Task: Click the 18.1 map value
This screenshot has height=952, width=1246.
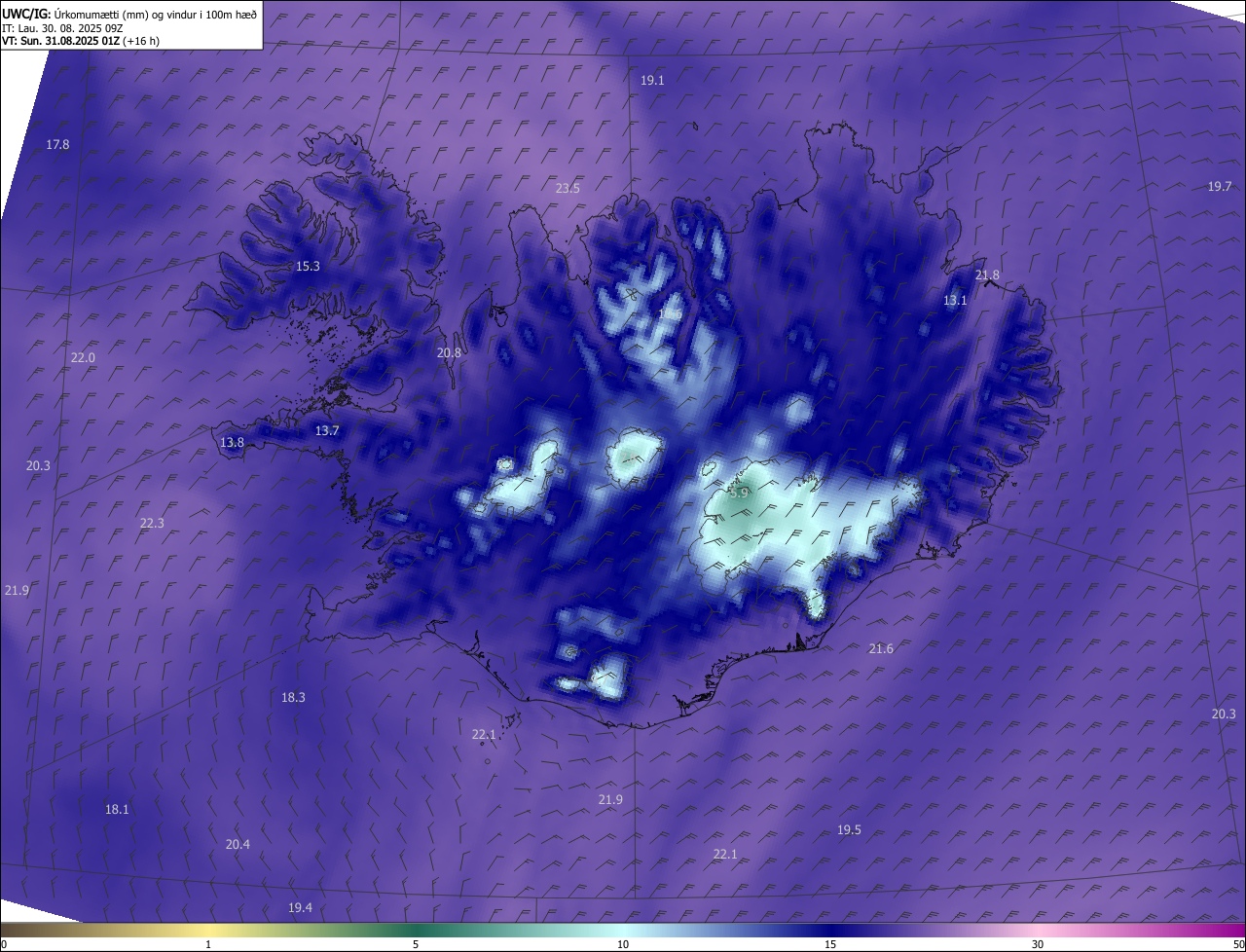Action: pos(117,809)
